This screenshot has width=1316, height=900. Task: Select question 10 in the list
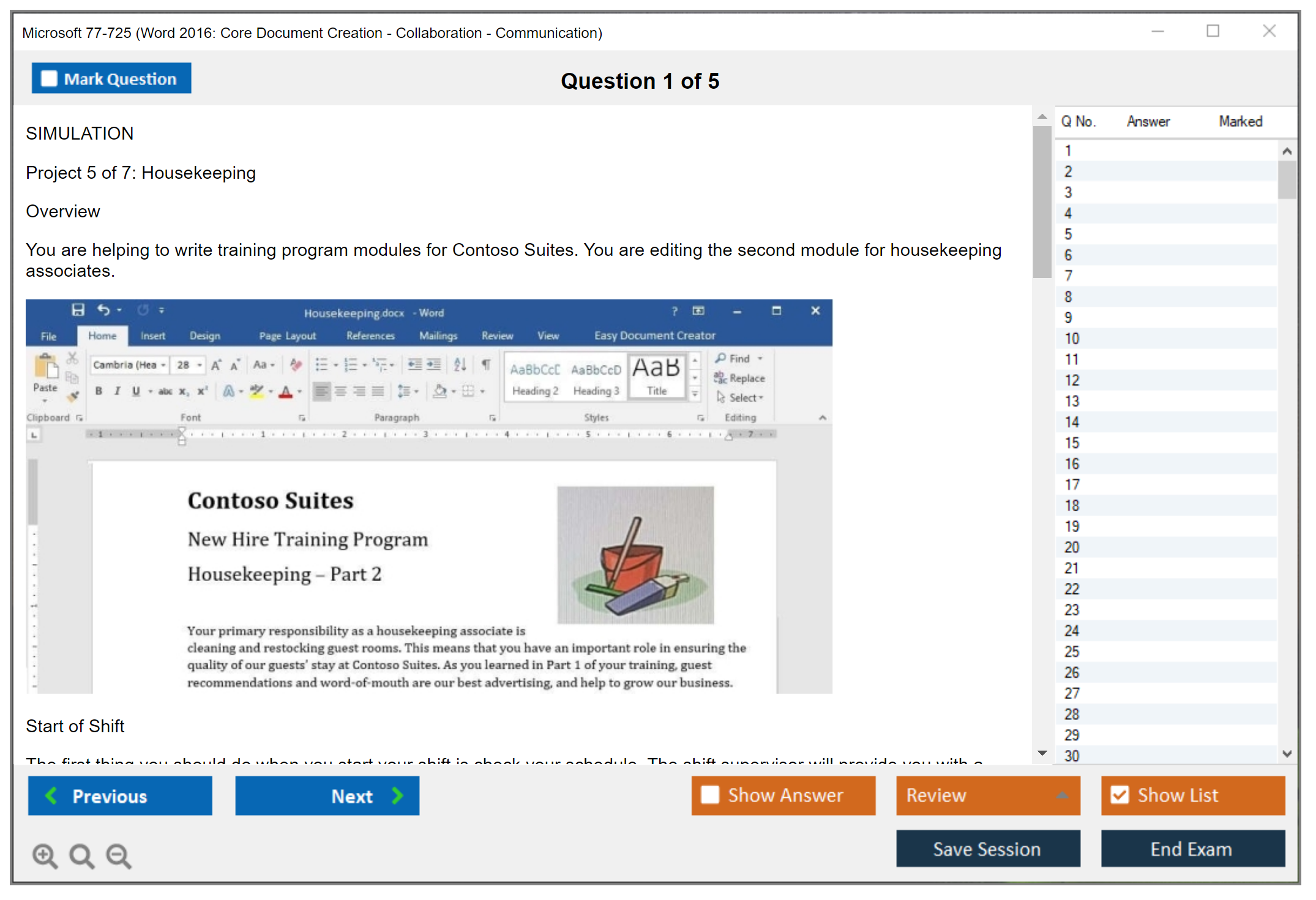1072,339
